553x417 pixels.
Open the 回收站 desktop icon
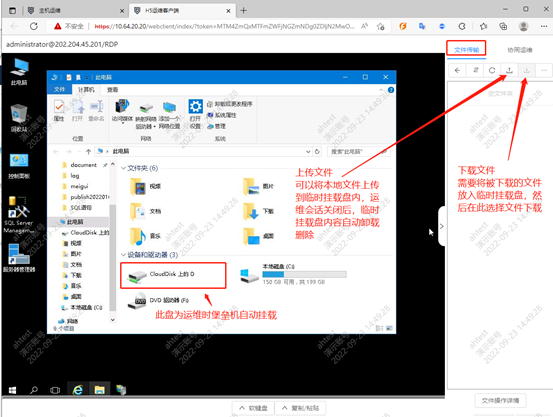(x=19, y=118)
